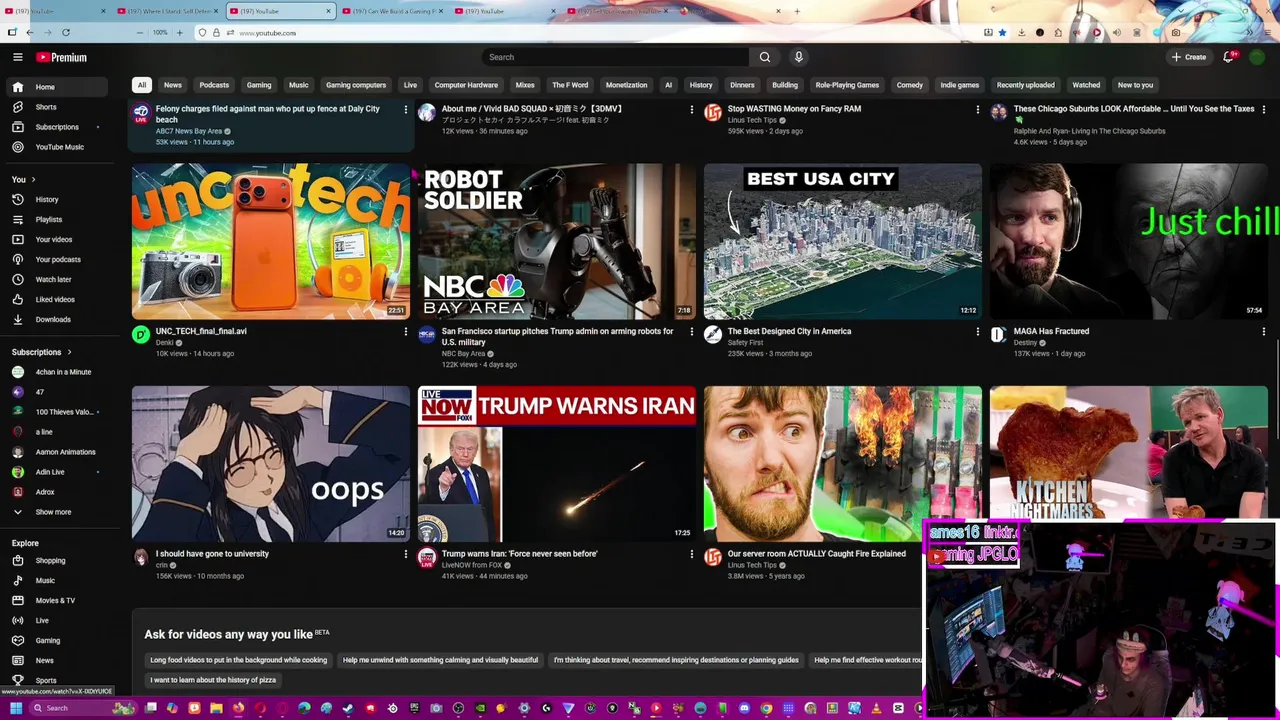Open options menu for UNC_TECH_final.avi
Viewport: 1280px width, 720px height.
[405, 331]
